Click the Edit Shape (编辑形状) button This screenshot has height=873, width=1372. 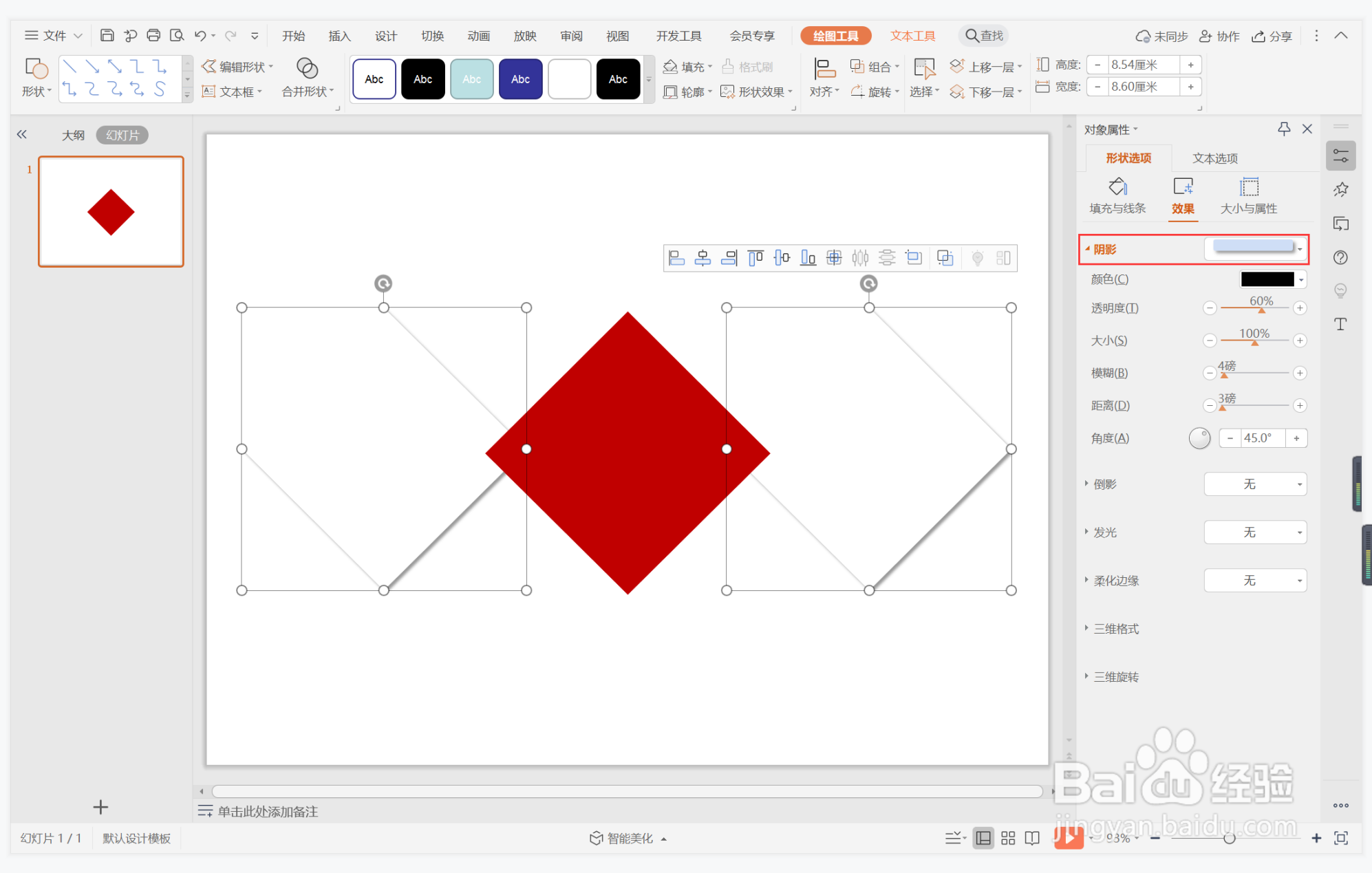click(237, 67)
